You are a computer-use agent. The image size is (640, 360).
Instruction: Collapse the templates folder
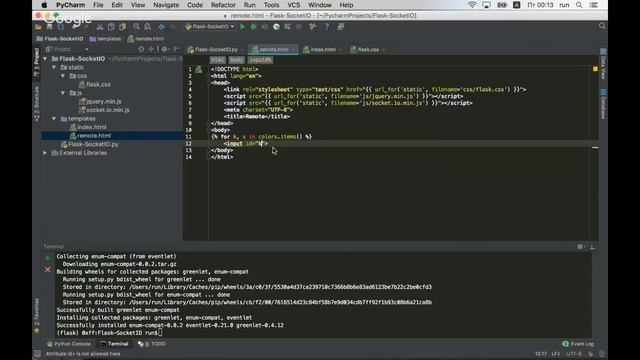pos(54,118)
